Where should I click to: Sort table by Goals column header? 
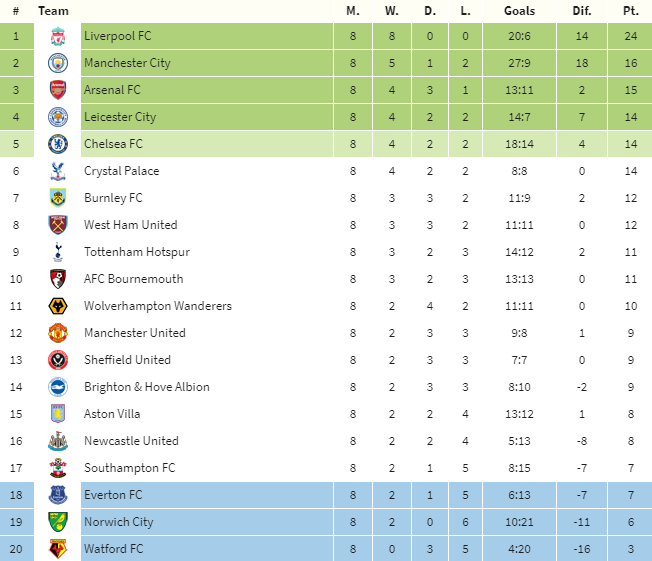click(x=520, y=11)
